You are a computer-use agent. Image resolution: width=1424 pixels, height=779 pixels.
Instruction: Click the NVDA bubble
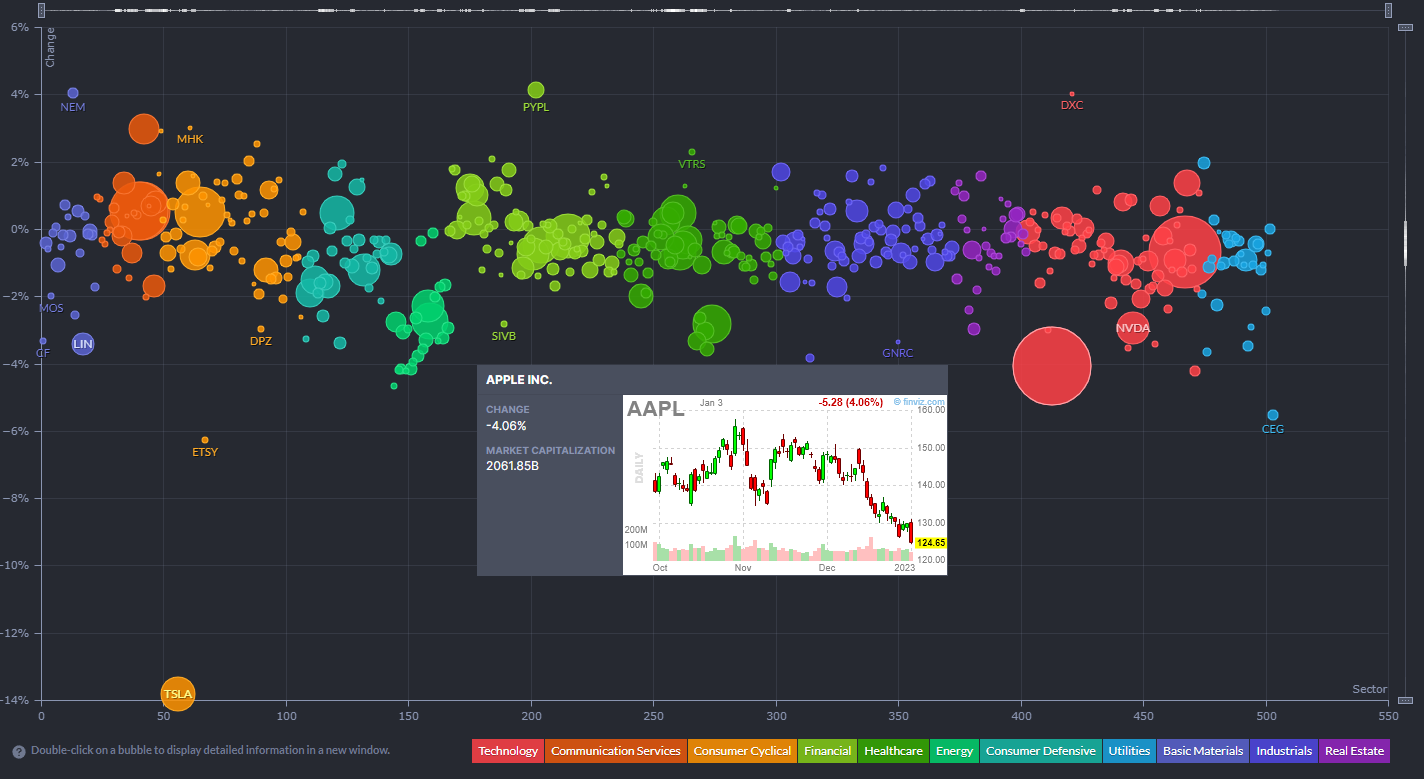click(1133, 327)
